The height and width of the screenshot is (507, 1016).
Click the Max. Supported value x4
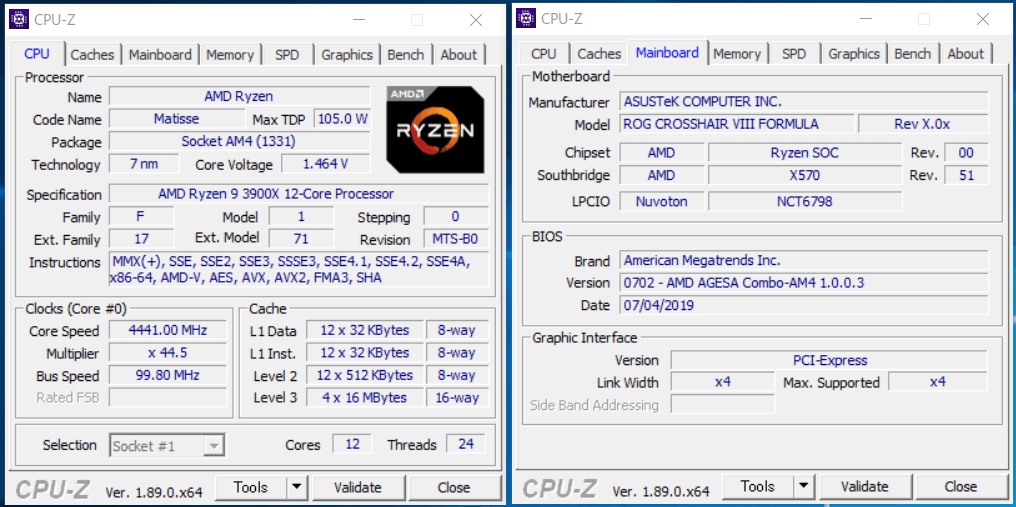click(938, 382)
